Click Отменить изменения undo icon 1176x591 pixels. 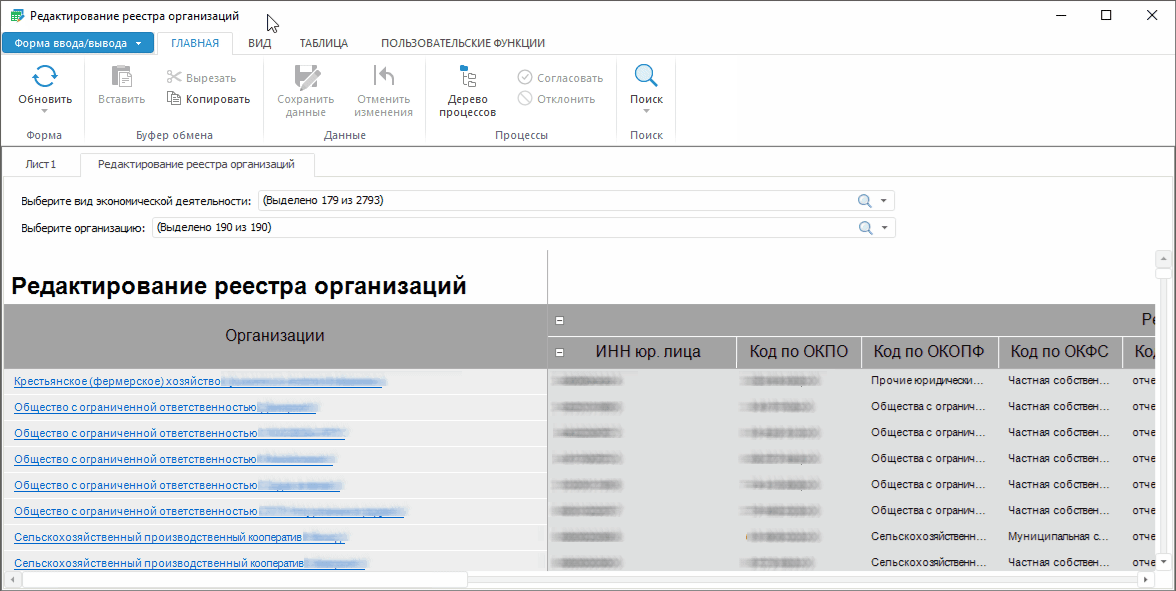point(383,77)
